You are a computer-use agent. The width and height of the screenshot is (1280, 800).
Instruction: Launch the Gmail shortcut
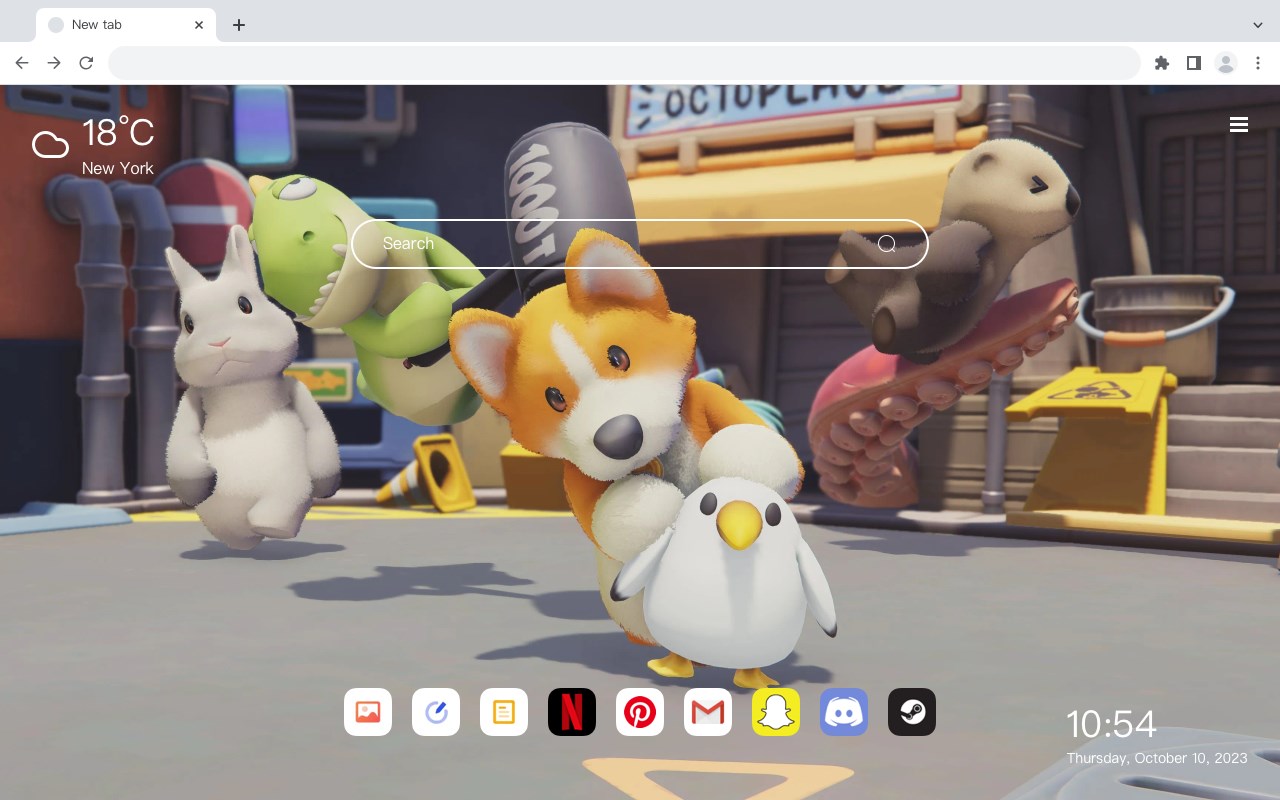pyautogui.click(x=708, y=712)
